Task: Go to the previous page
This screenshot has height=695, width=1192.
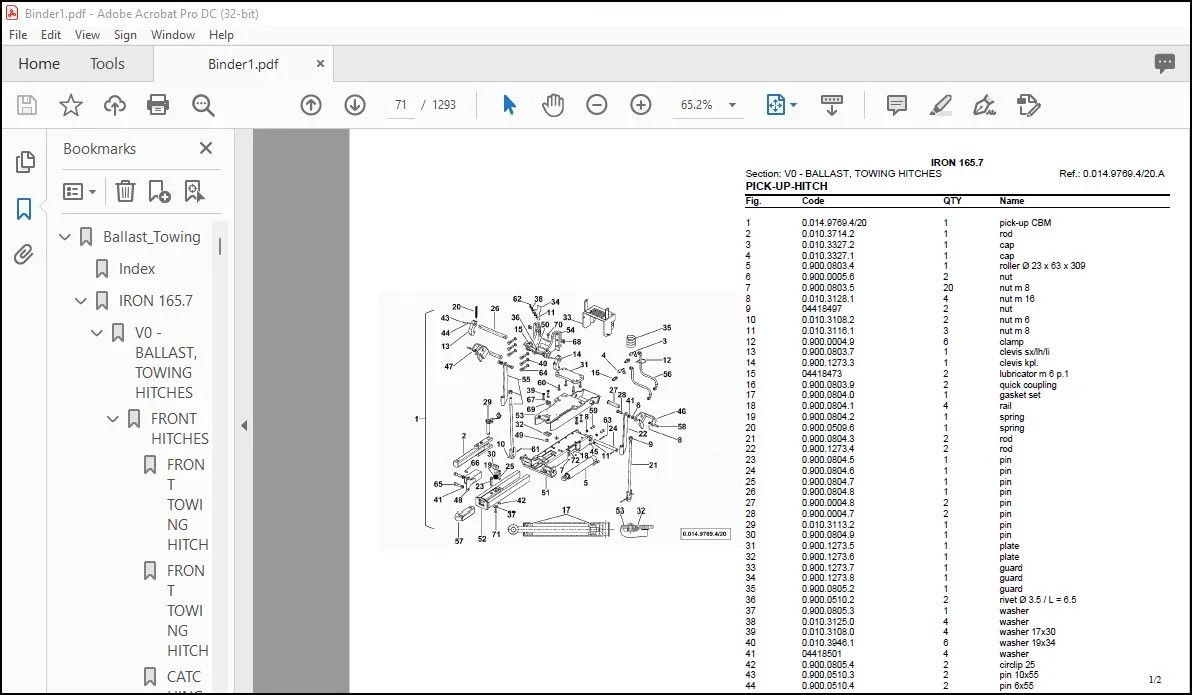Action: [311, 105]
